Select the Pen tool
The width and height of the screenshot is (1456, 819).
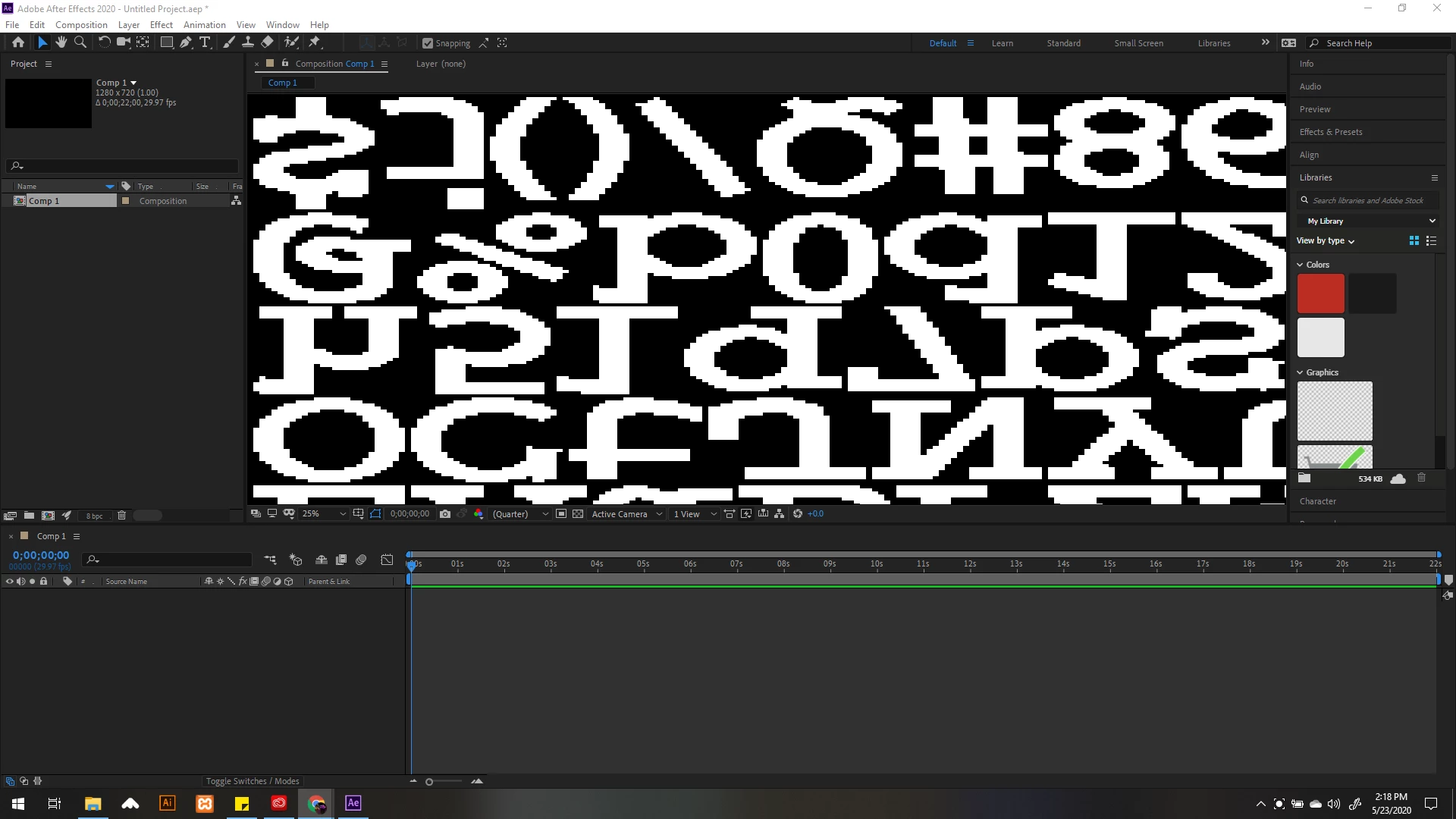[x=186, y=42]
